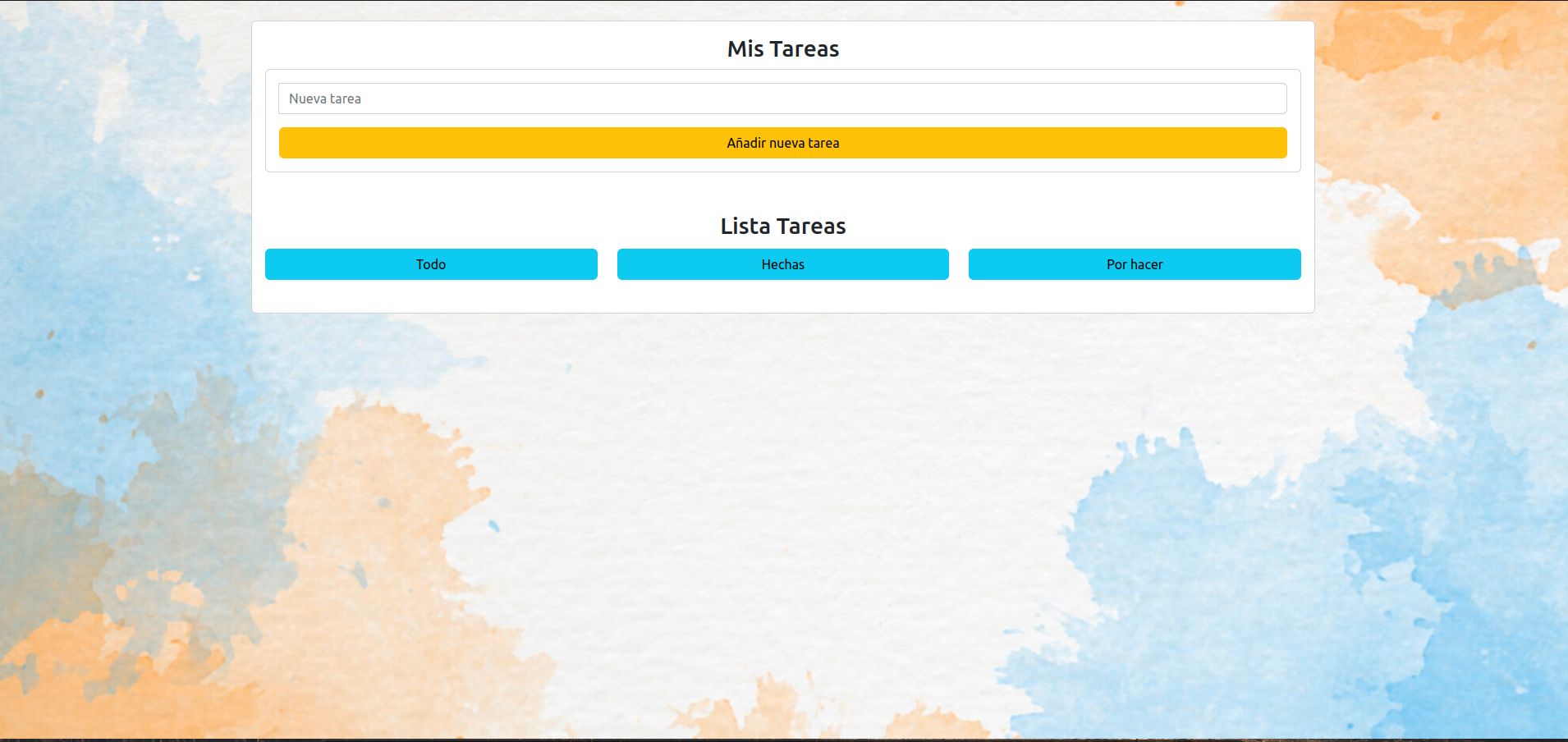Screen dimensions: 1568x742
Task: Filter by completed tasks with 'Hechas' button
Action: point(782,264)
